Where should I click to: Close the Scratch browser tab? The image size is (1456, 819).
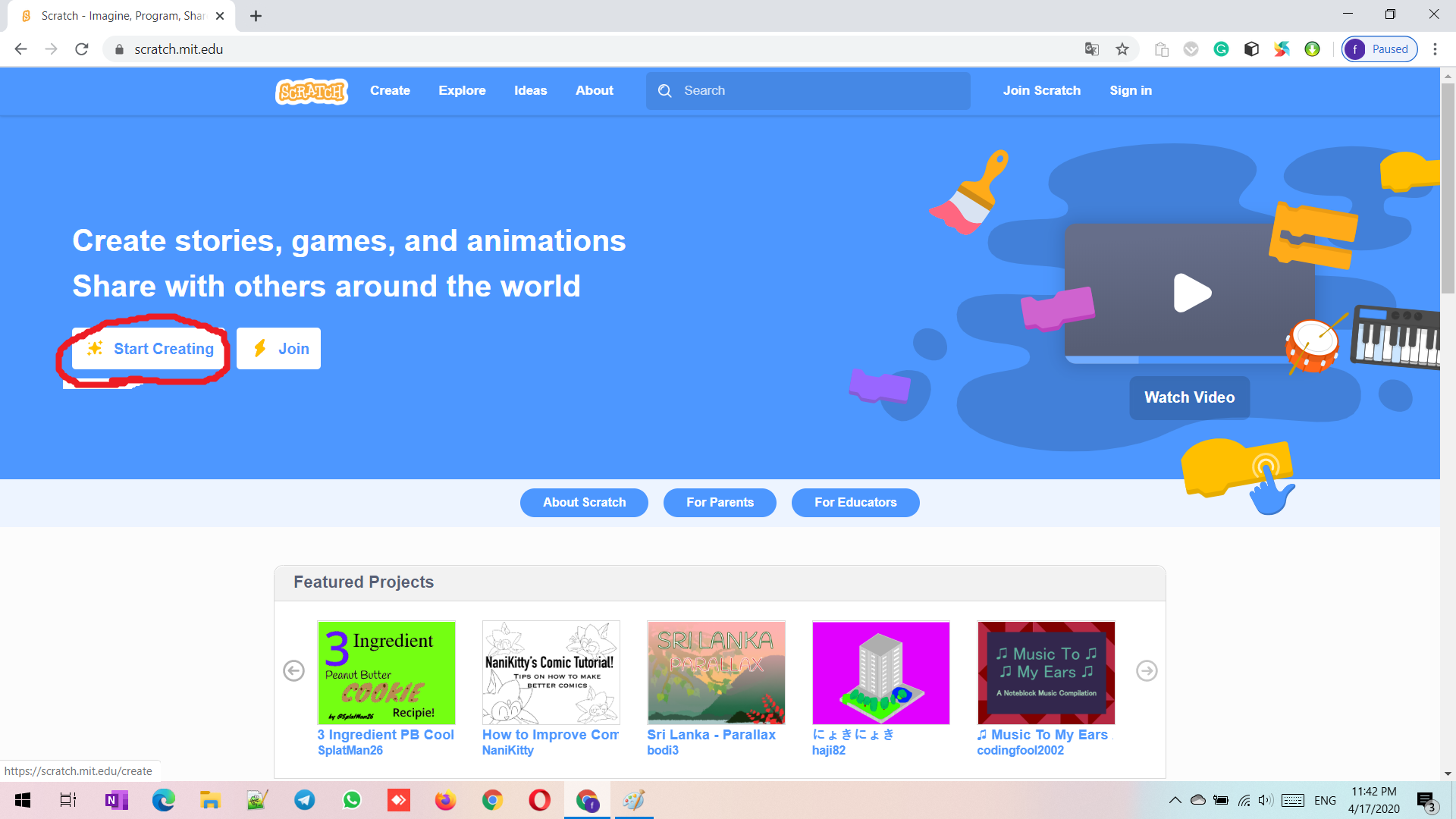point(220,16)
